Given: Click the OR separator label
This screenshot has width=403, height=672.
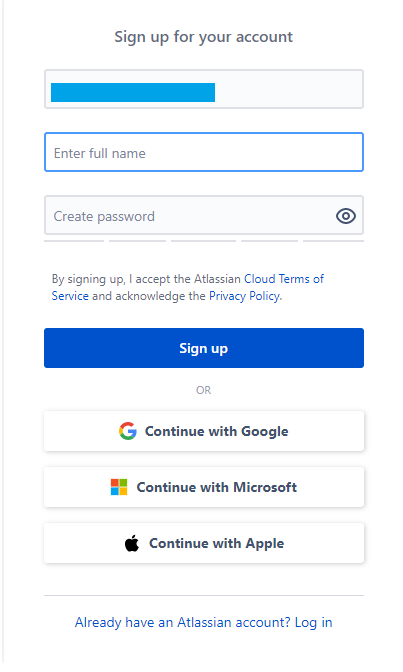Looking at the screenshot, I should [204, 390].
